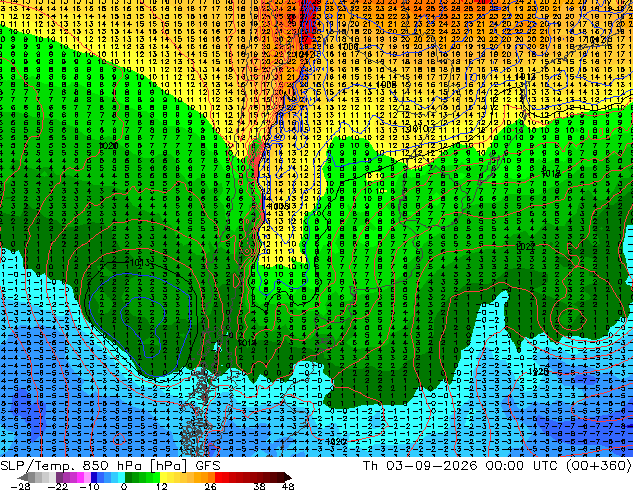The height and width of the screenshot is (490, 634).
Task: Click the dark right arrow tip of color bar
Action: [x=288, y=477]
